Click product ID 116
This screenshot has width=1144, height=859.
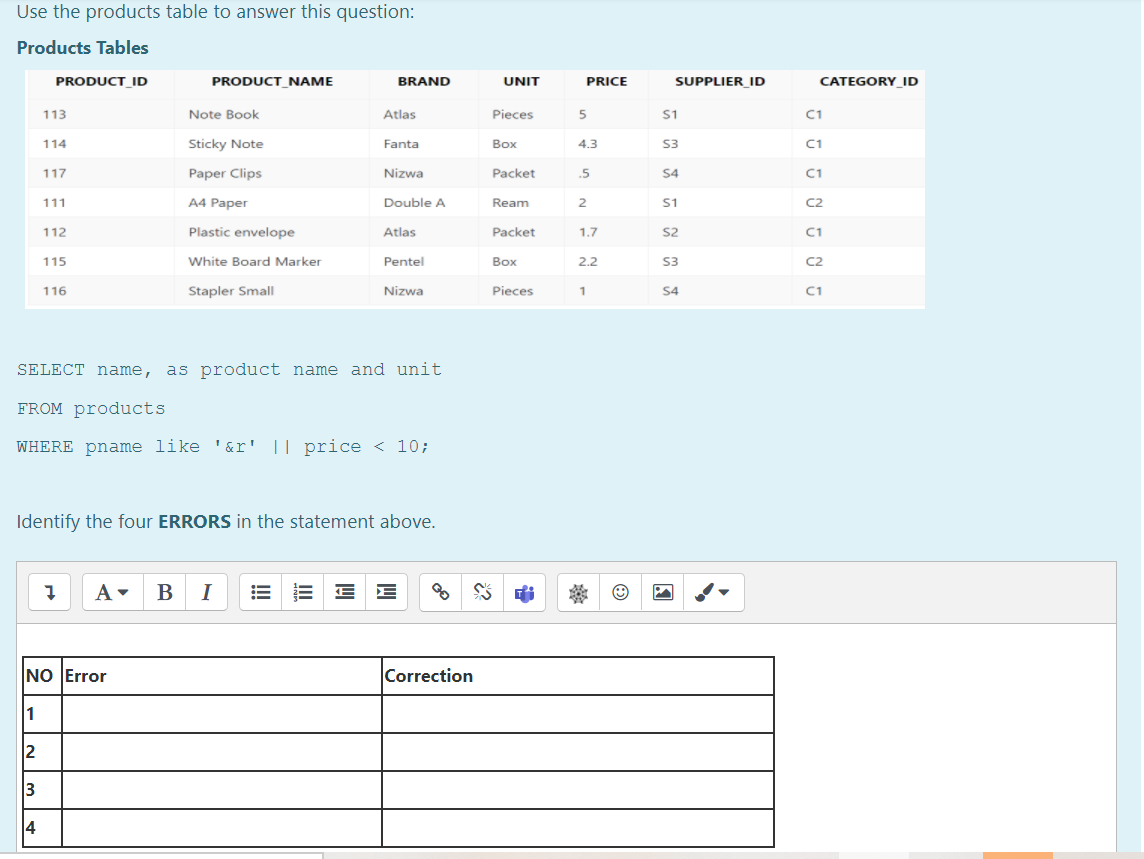(55, 291)
